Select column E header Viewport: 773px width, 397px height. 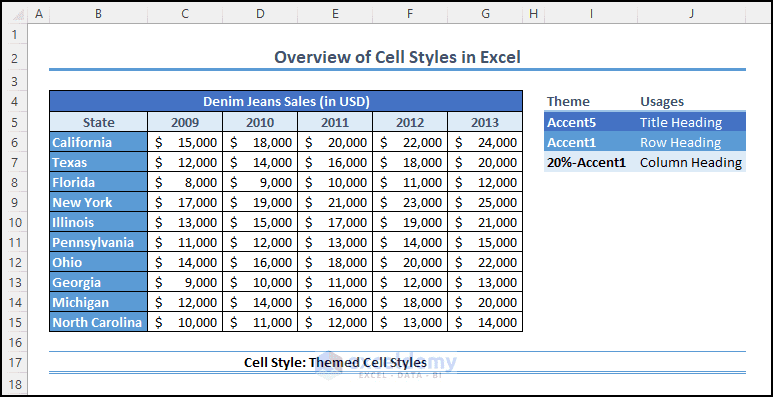335,15
